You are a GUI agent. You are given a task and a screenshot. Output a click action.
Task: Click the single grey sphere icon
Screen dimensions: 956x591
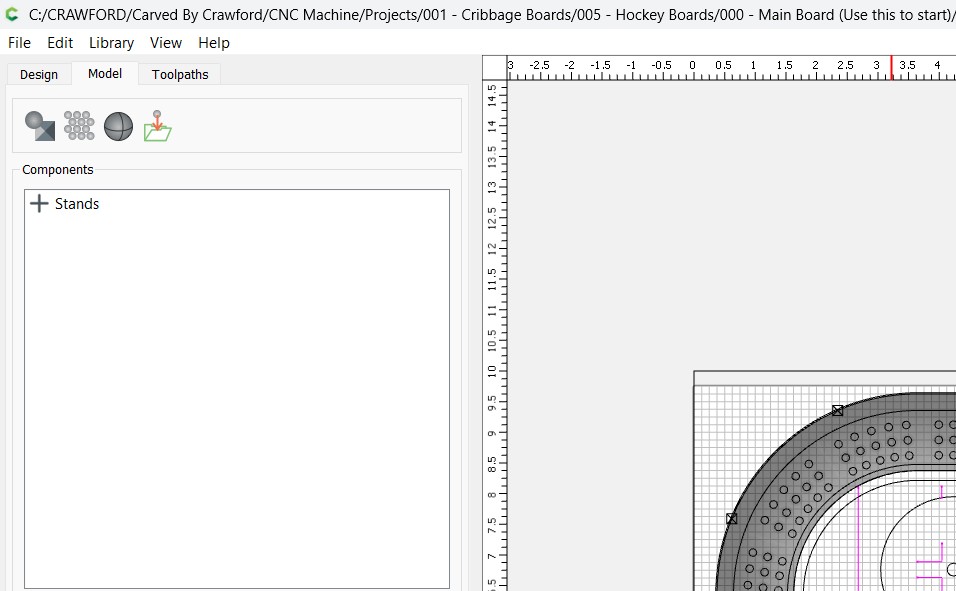point(118,126)
